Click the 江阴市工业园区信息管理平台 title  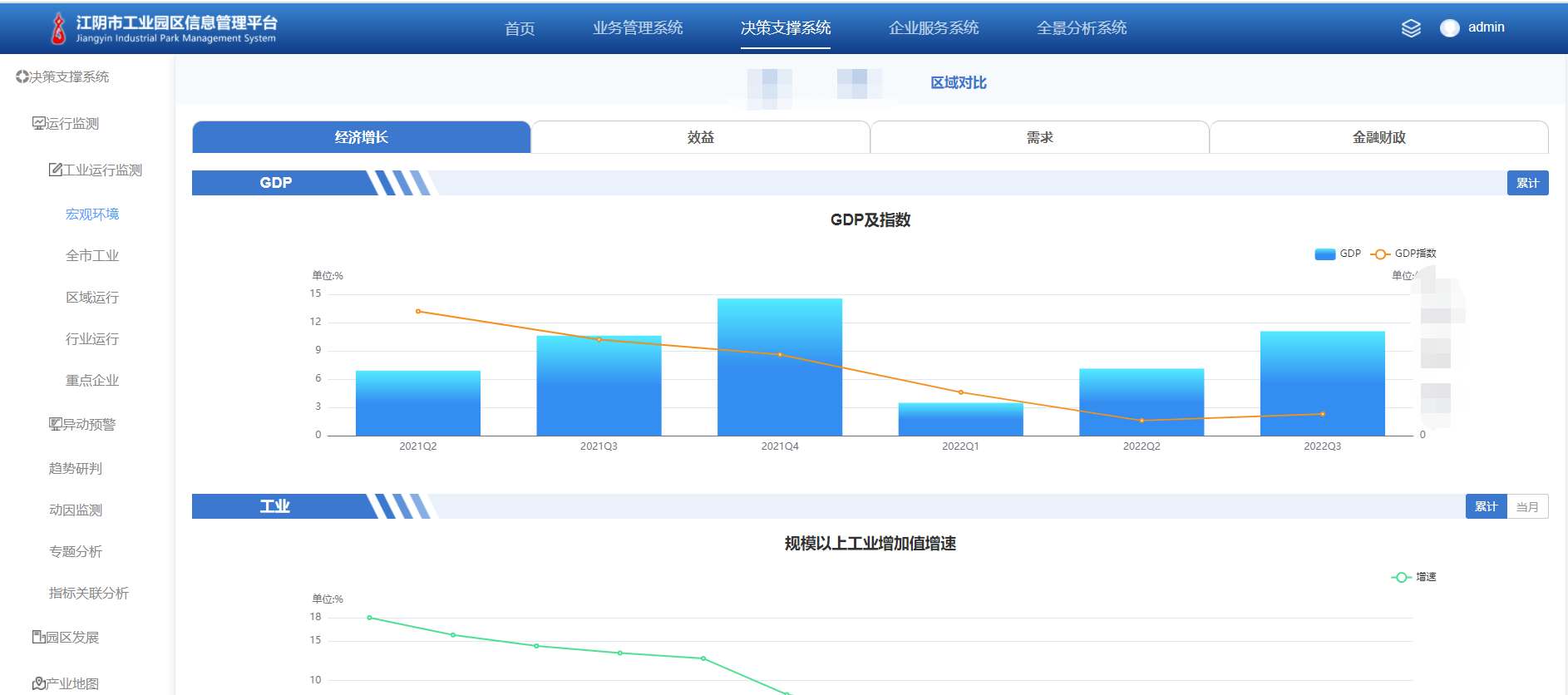tap(176, 22)
